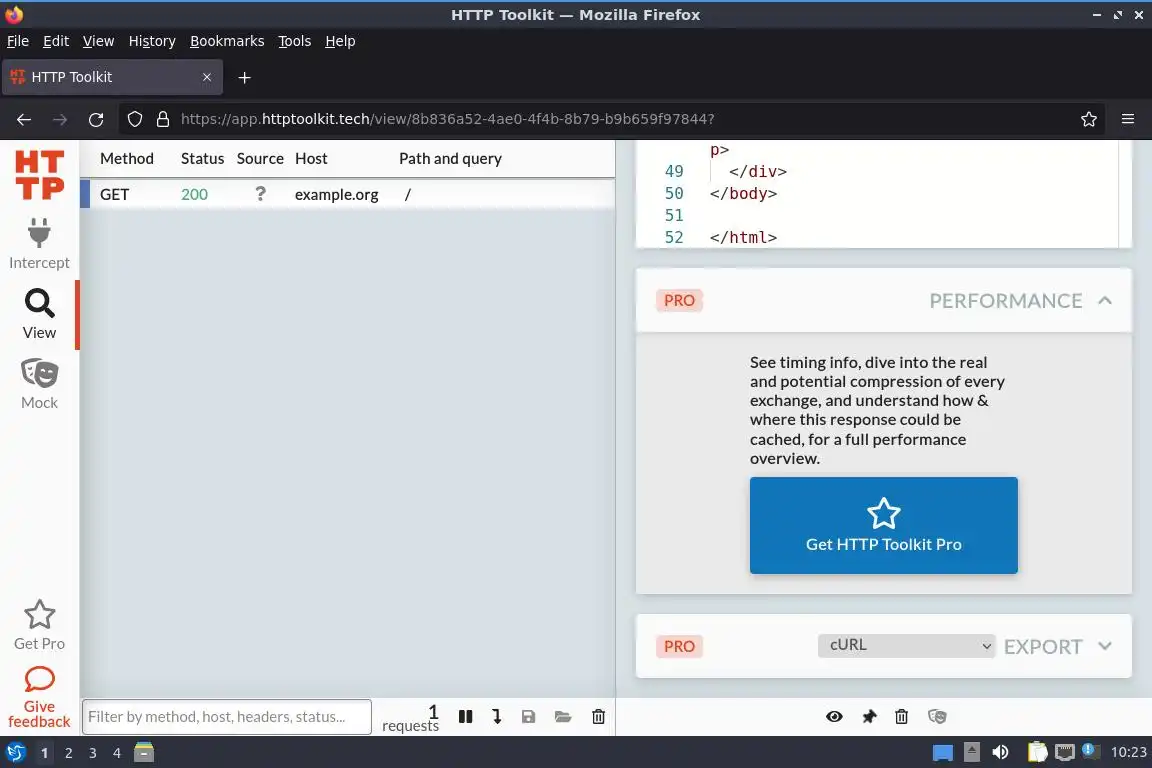The image size is (1152, 768).
Task: Click the Method column header
Action: pos(126,159)
